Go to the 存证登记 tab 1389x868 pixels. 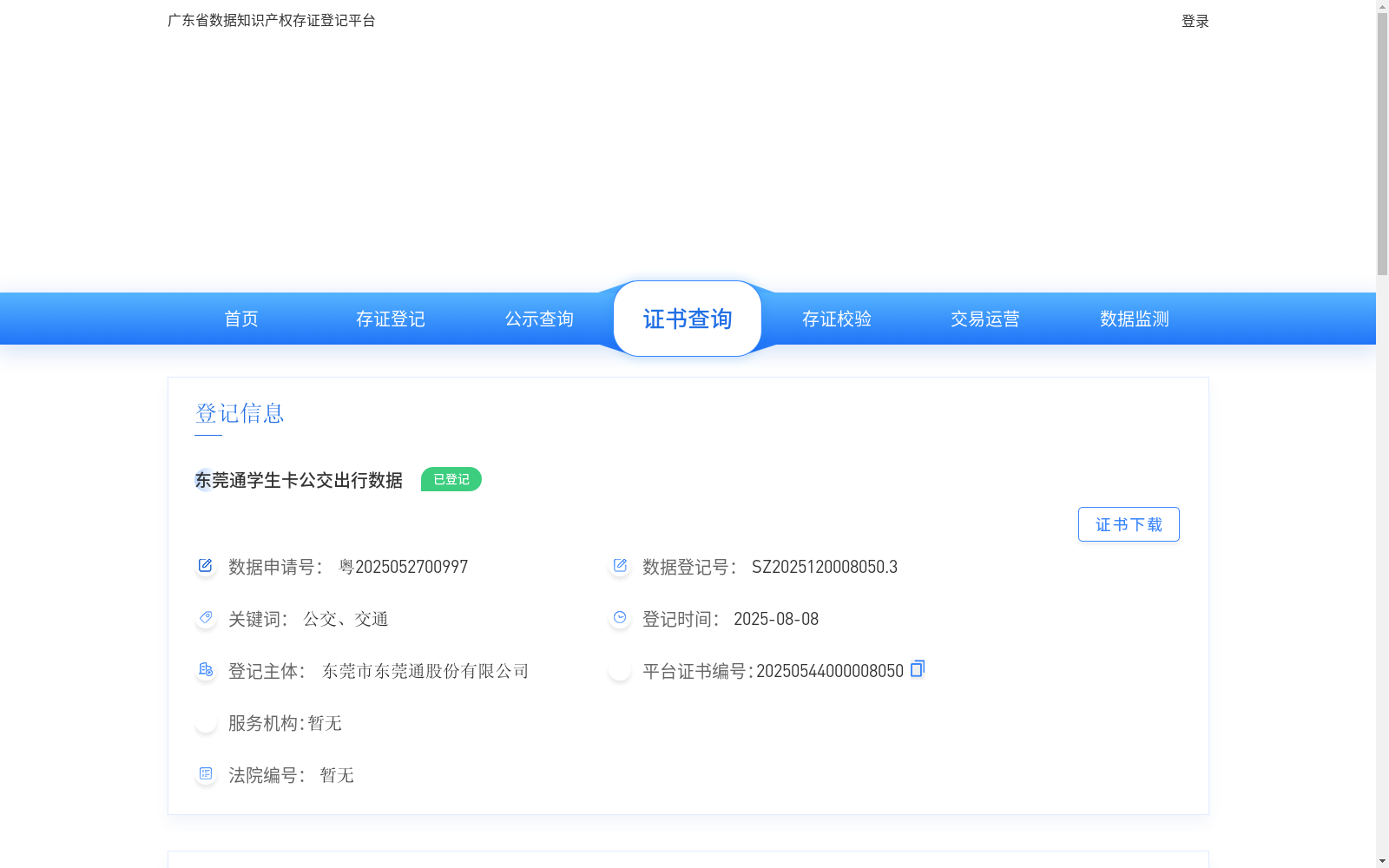pyautogui.click(x=391, y=319)
